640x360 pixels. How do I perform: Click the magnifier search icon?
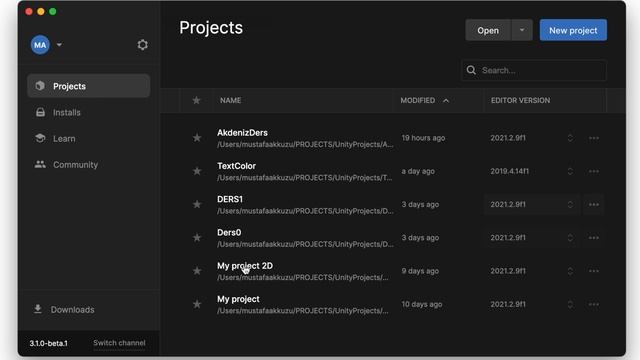[x=471, y=70]
